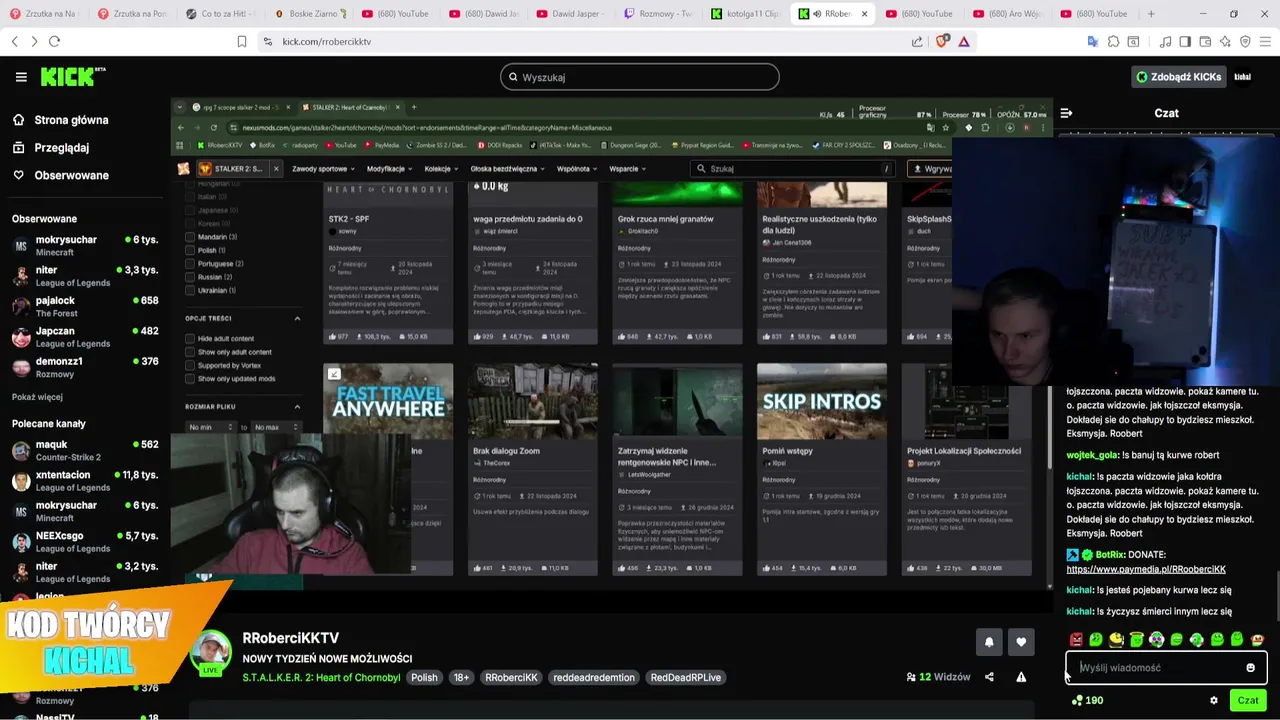
Task: Click the green Czat send button
Action: point(1248,701)
